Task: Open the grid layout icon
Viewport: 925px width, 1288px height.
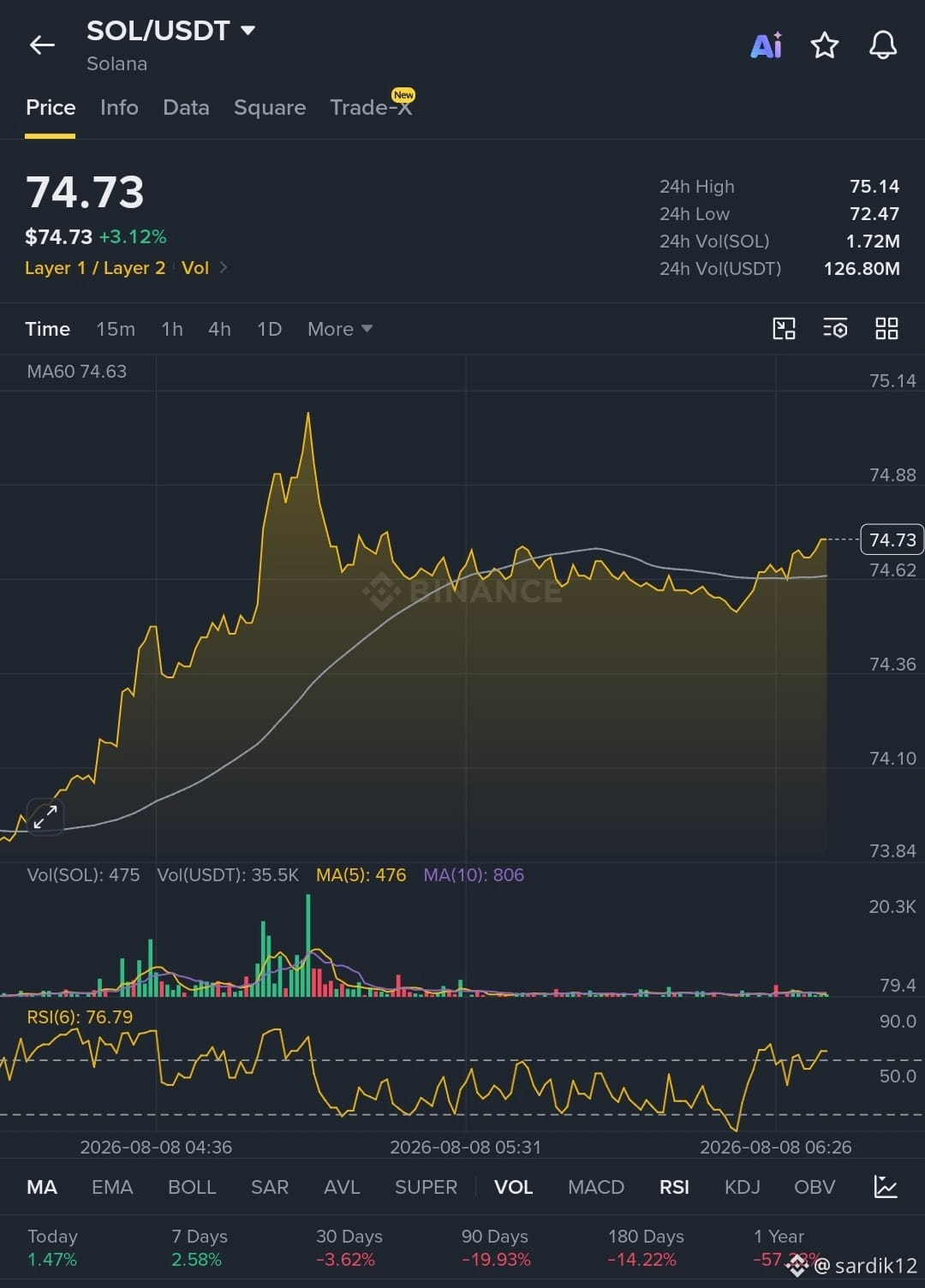Action: pos(886,329)
